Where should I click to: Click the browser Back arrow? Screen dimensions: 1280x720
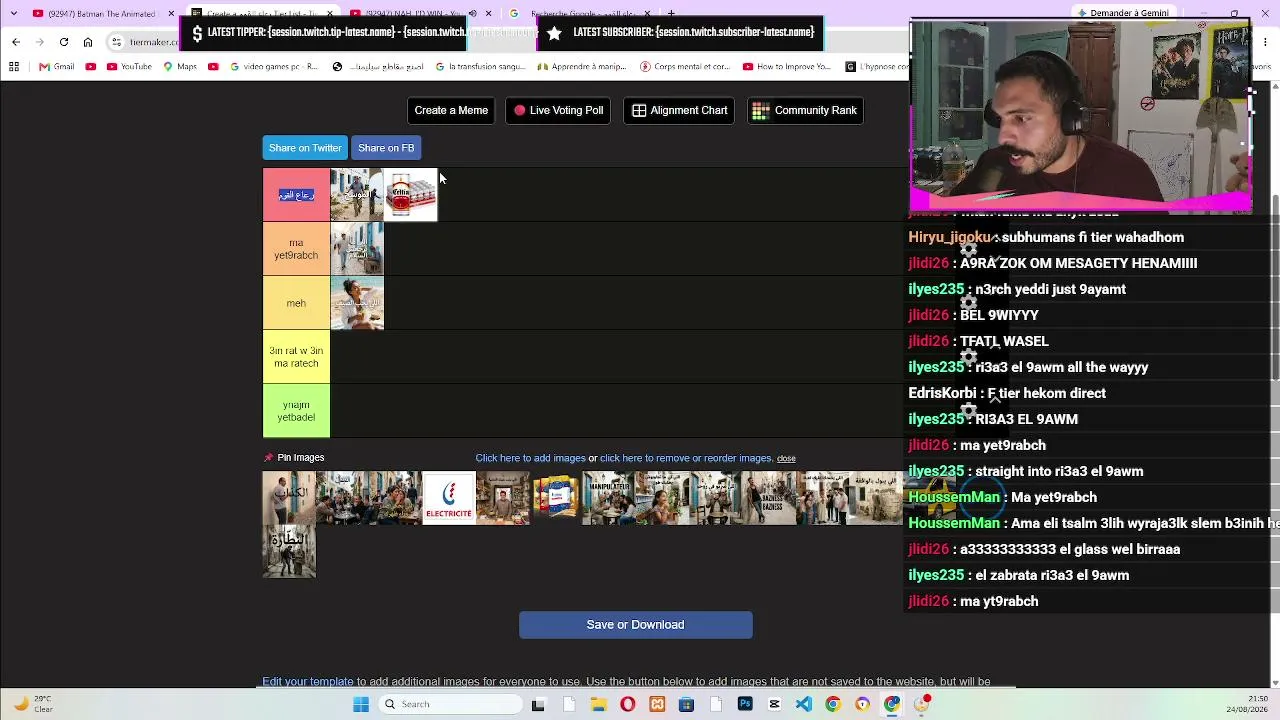click(x=16, y=42)
